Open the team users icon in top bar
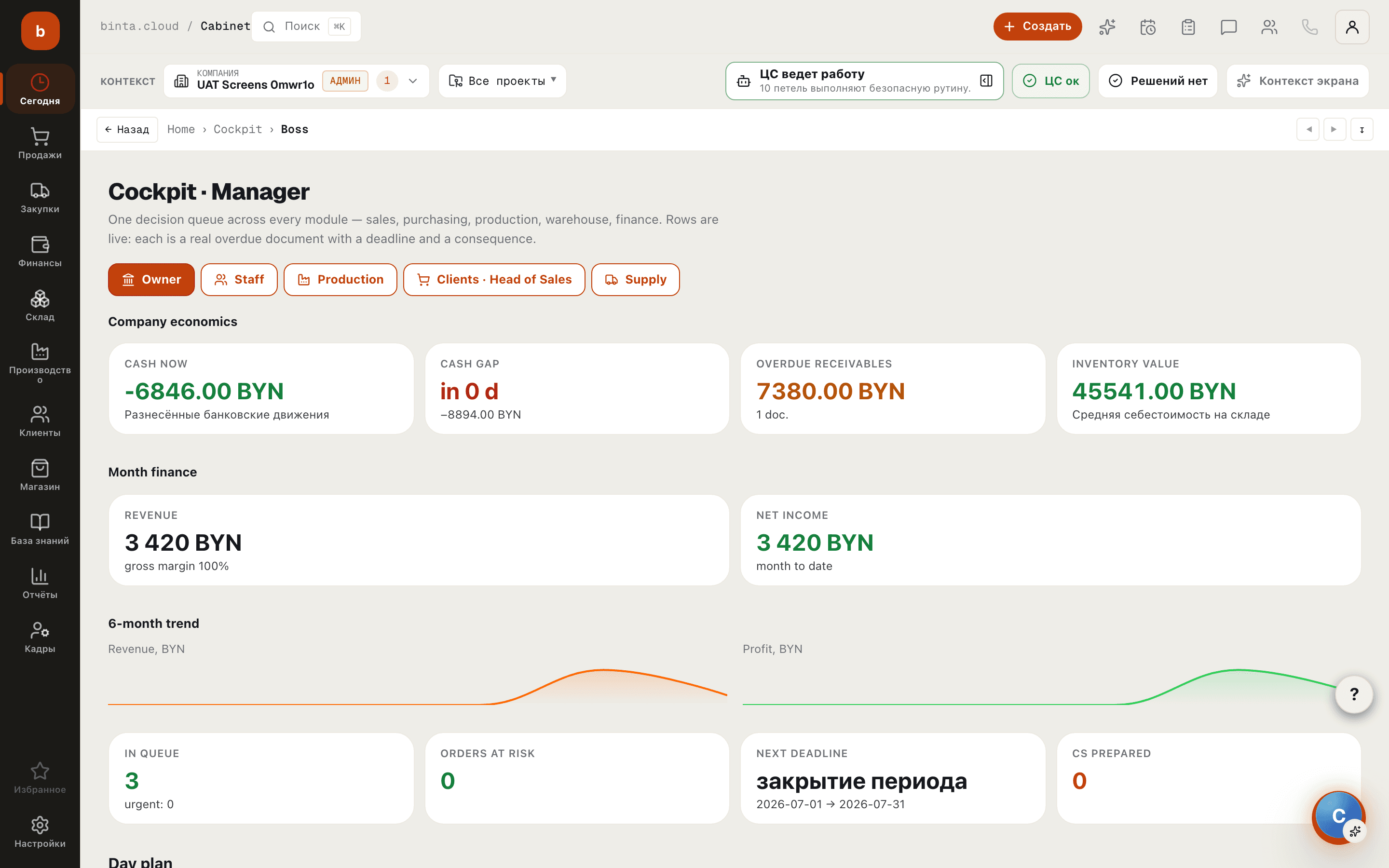Image resolution: width=1389 pixels, height=868 pixels. point(1269,27)
